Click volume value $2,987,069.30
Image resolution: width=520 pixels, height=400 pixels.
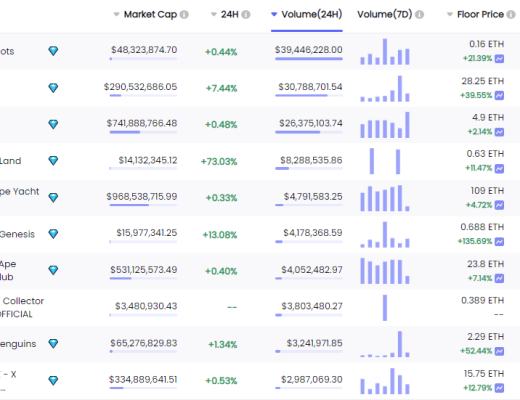tap(312, 379)
